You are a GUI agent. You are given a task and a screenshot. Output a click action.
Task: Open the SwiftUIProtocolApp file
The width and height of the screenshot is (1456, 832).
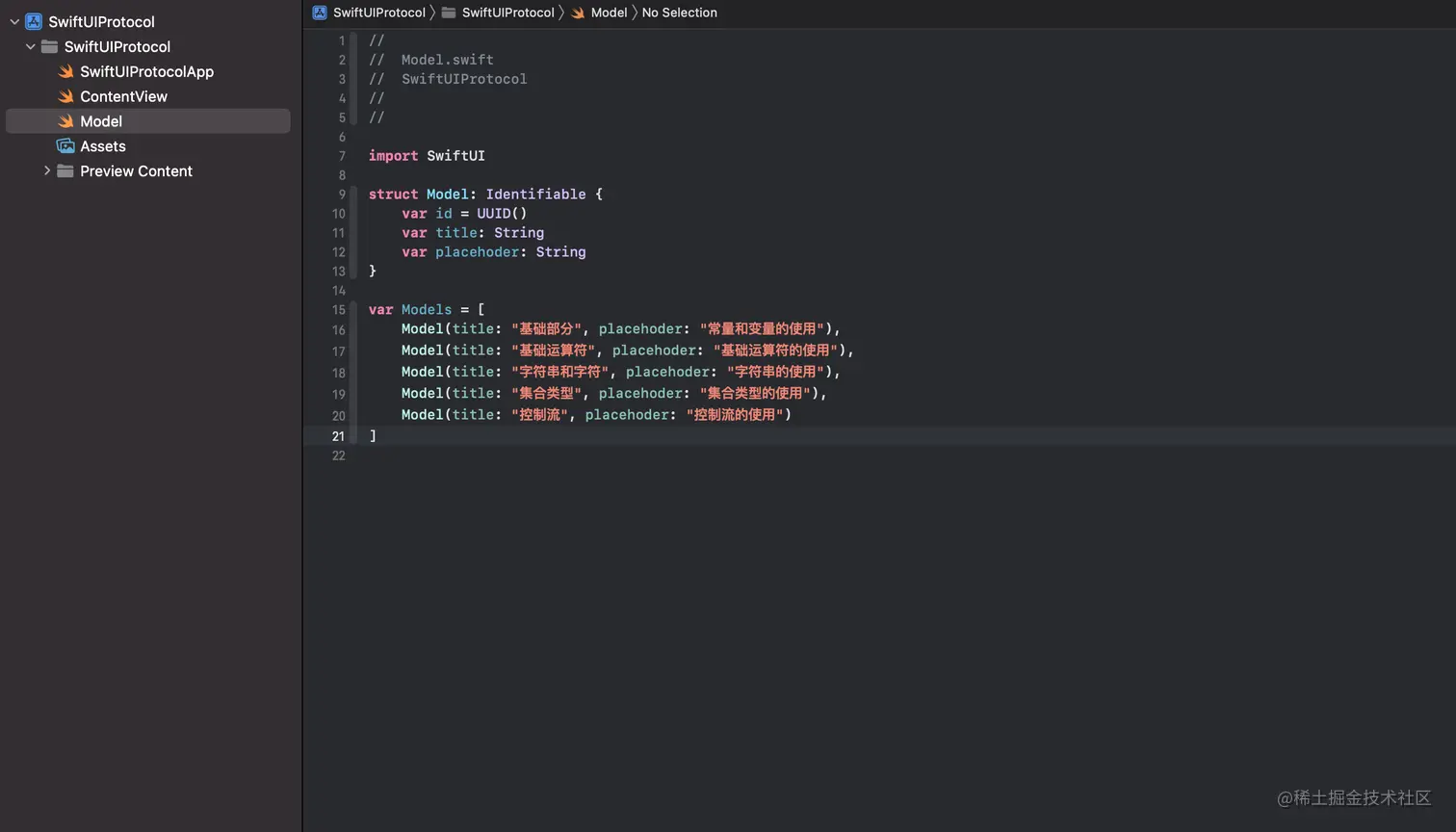146,71
